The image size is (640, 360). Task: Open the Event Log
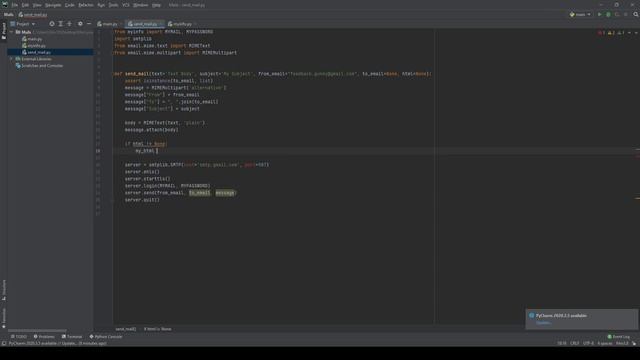tap(619, 337)
